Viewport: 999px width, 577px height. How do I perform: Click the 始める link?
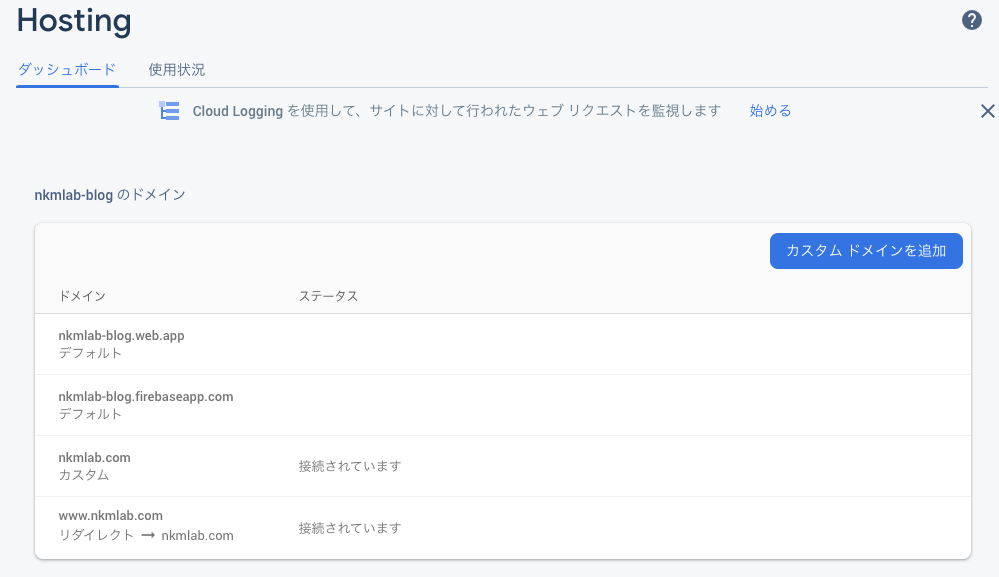[770, 111]
